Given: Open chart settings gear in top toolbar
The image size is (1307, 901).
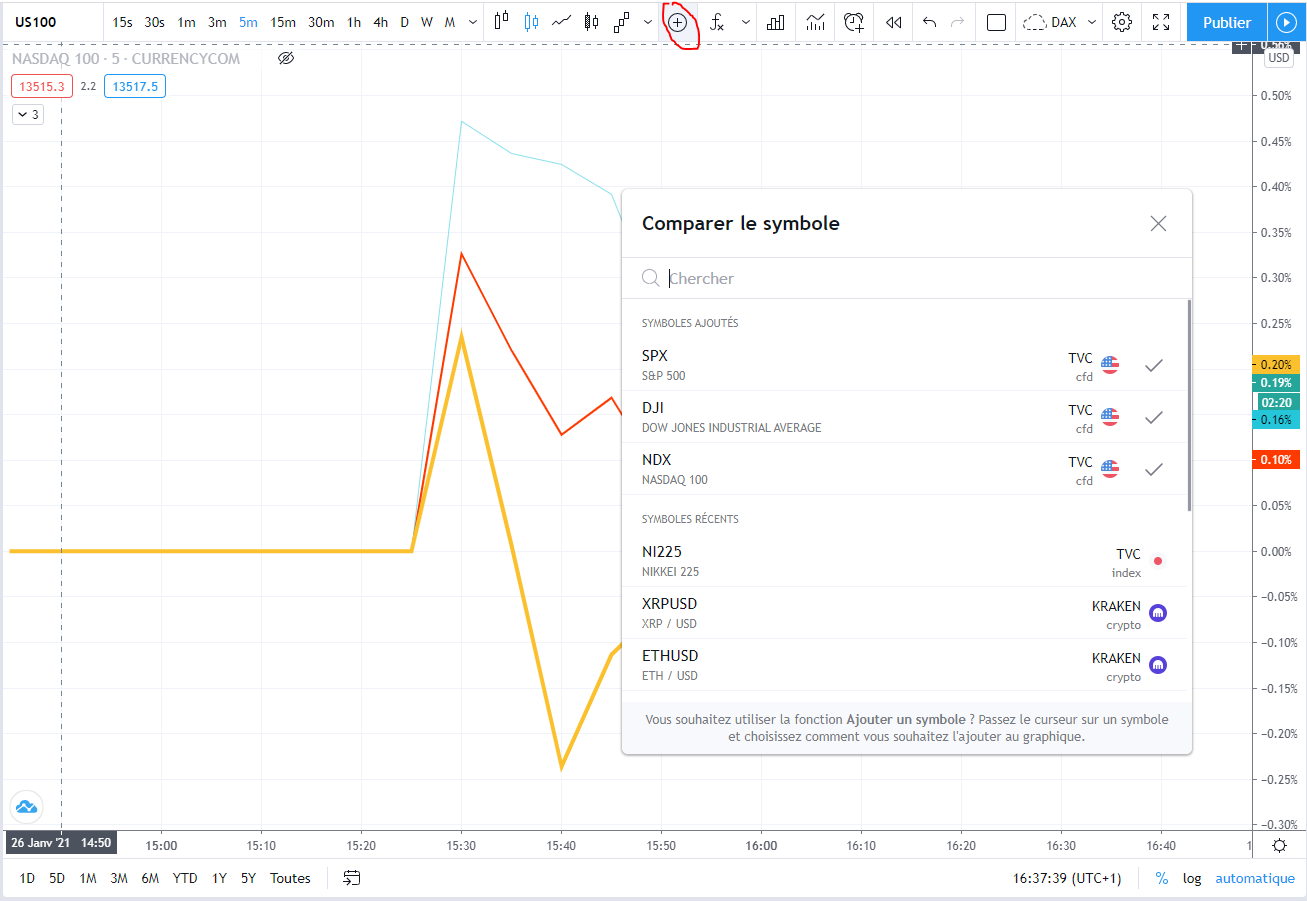Looking at the screenshot, I should tap(1122, 22).
